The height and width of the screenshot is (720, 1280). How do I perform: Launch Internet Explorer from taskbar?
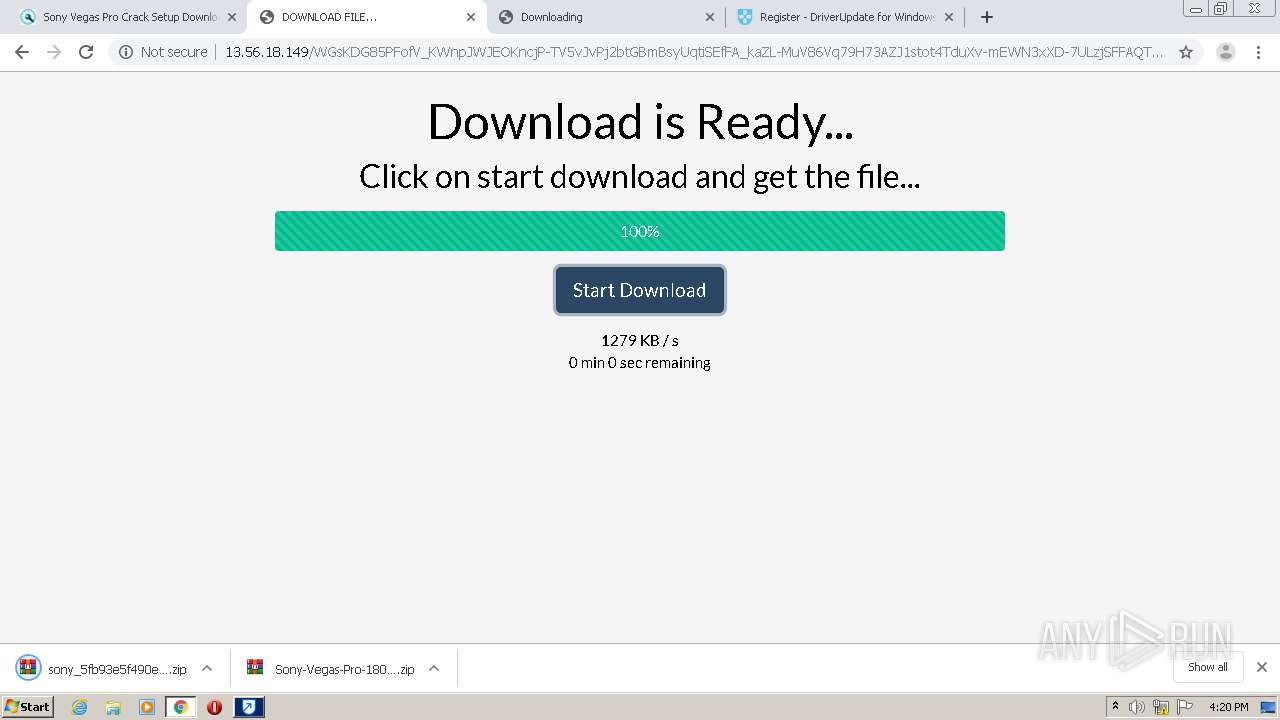pos(80,707)
